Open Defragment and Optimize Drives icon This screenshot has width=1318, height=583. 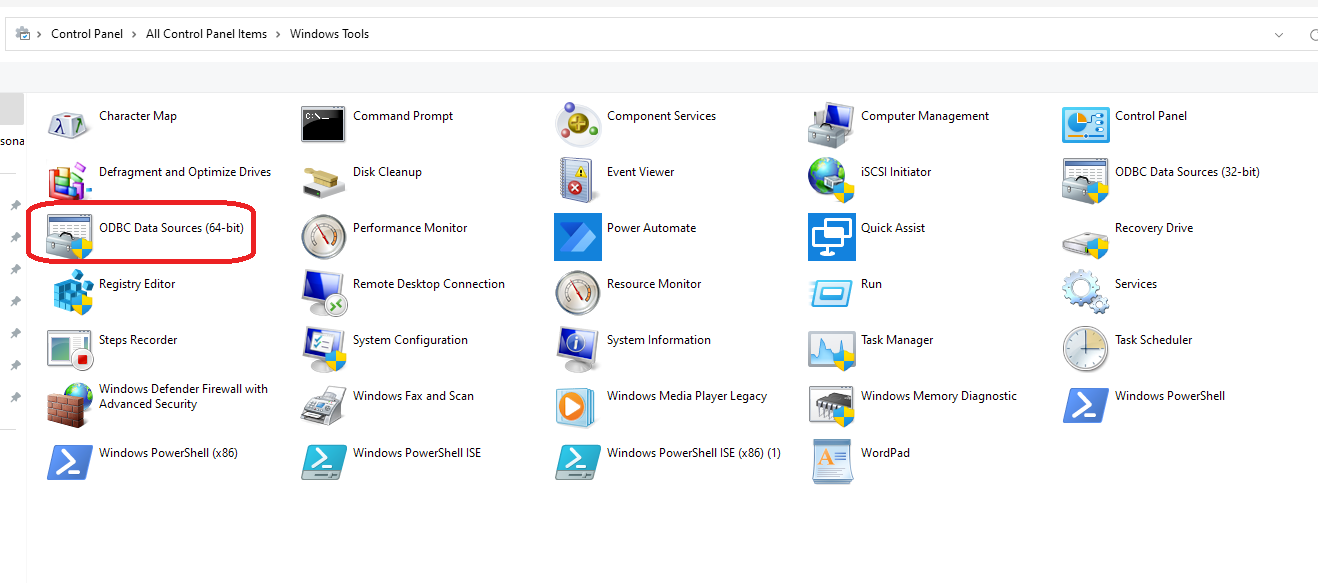70,181
